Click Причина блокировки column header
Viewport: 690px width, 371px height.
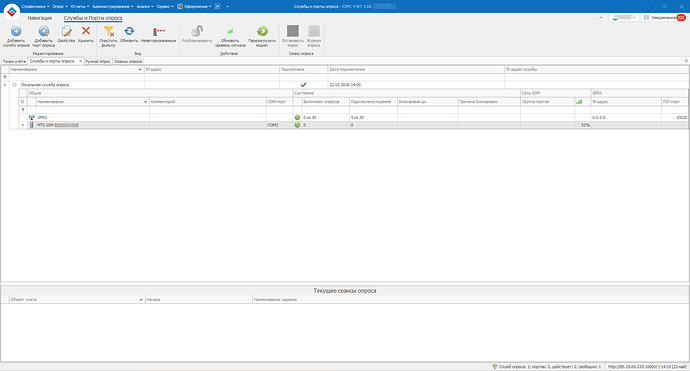(x=489, y=102)
